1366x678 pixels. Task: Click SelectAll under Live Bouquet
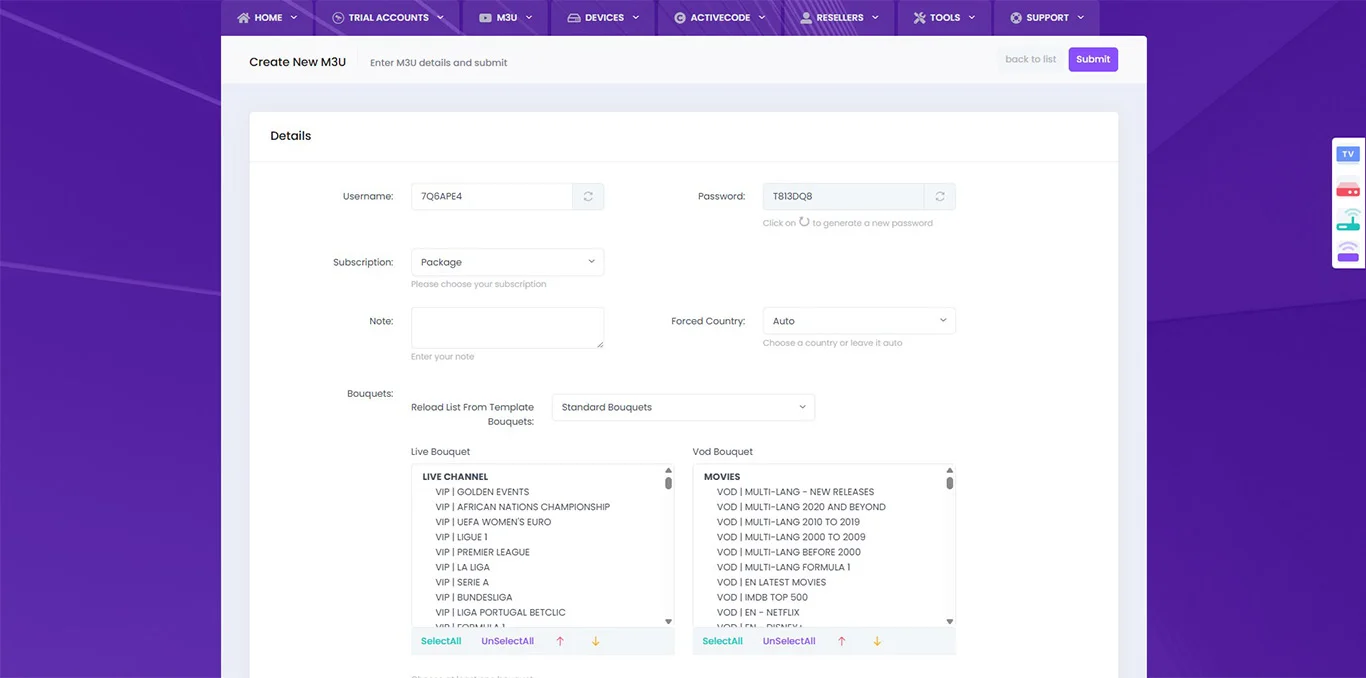[x=441, y=641]
